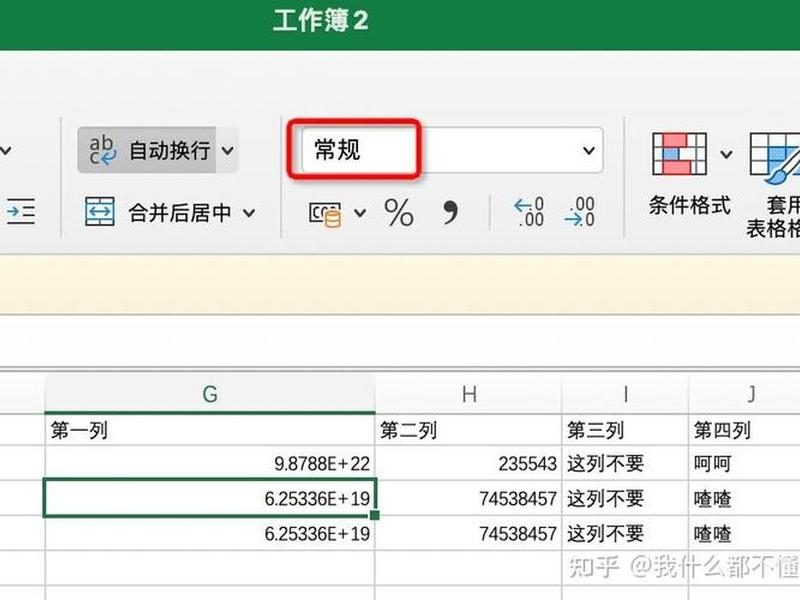The width and height of the screenshot is (800, 600).
Task: Select the cell 235543
Action: (468, 463)
